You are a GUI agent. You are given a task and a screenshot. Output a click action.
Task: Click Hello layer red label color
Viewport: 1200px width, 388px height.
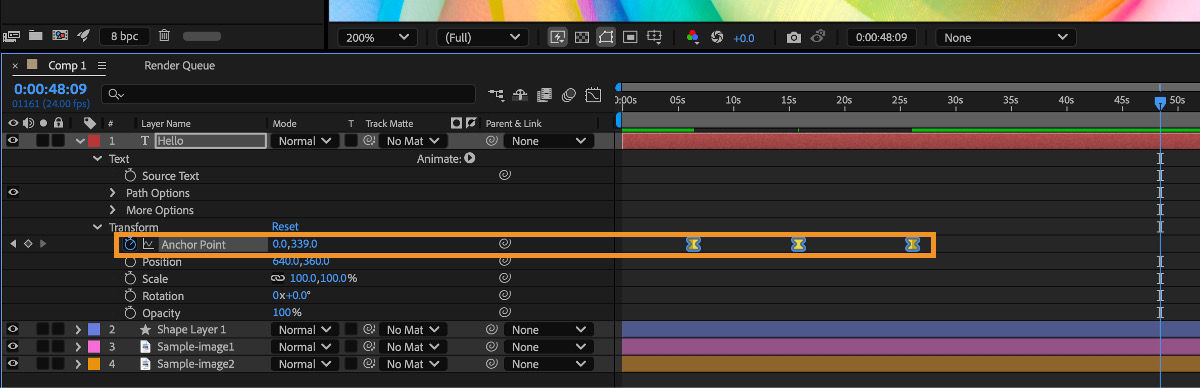94,141
